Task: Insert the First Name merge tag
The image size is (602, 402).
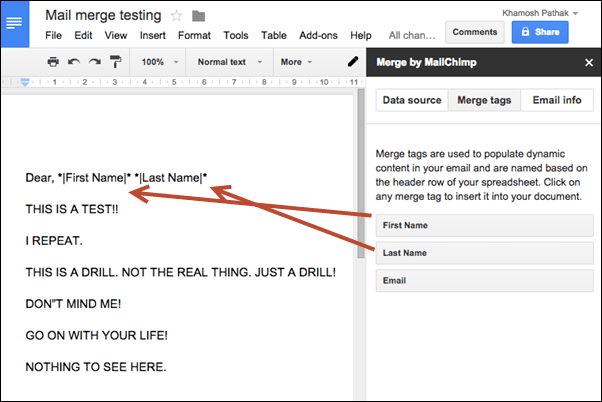Action: (x=485, y=225)
